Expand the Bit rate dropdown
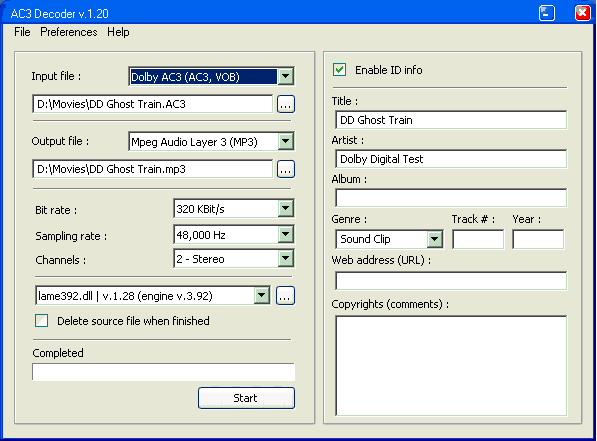This screenshot has width=597, height=441. pos(286,208)
